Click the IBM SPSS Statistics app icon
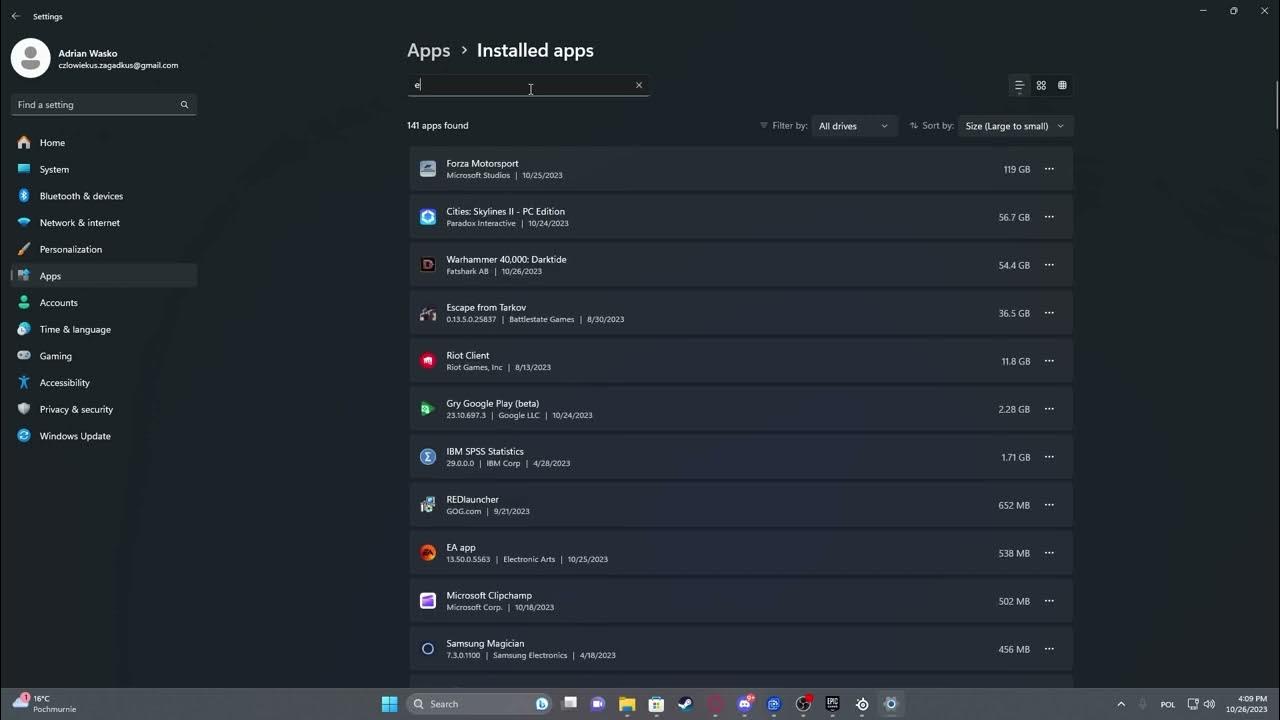This screenshot has height=720, width=1280. 428,457
